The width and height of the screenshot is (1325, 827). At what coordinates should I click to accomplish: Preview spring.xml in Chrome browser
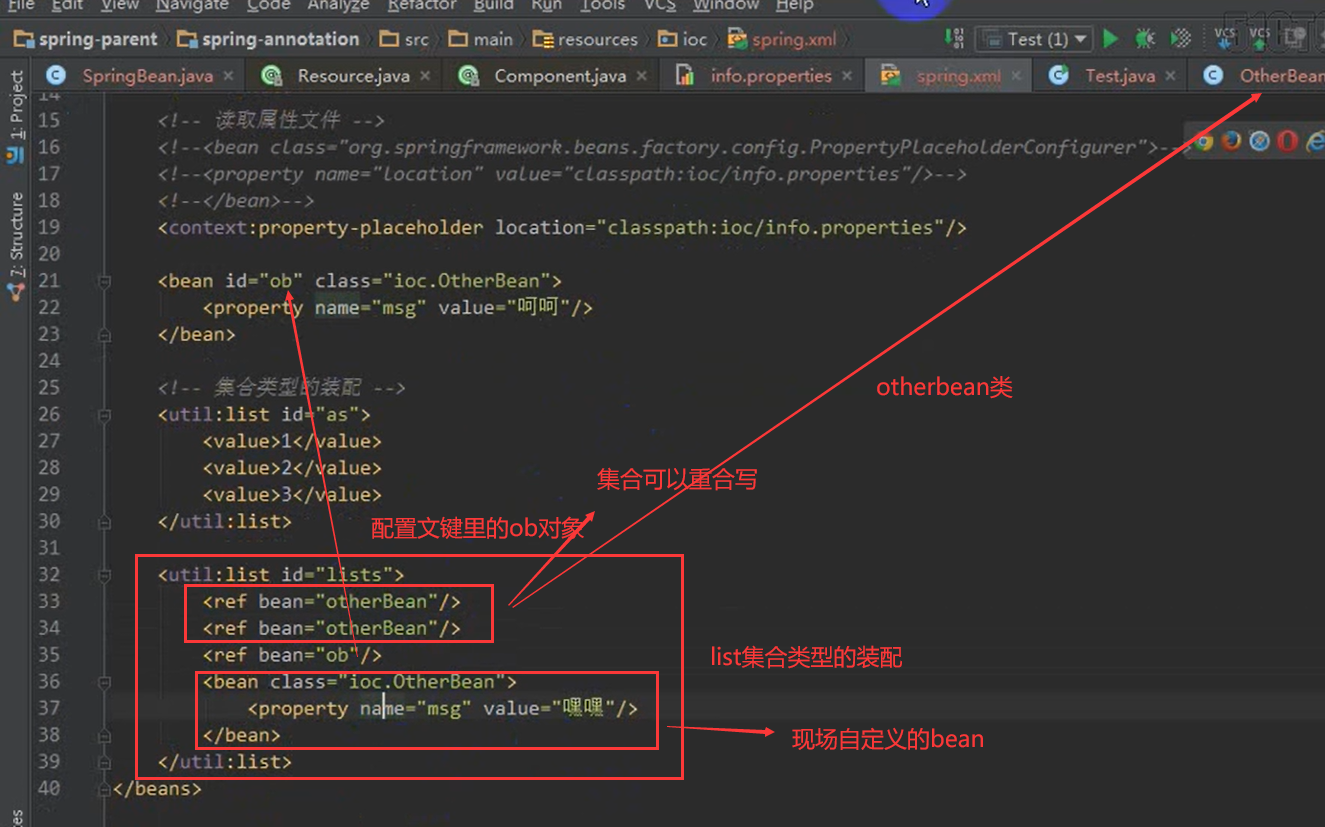1204,141
